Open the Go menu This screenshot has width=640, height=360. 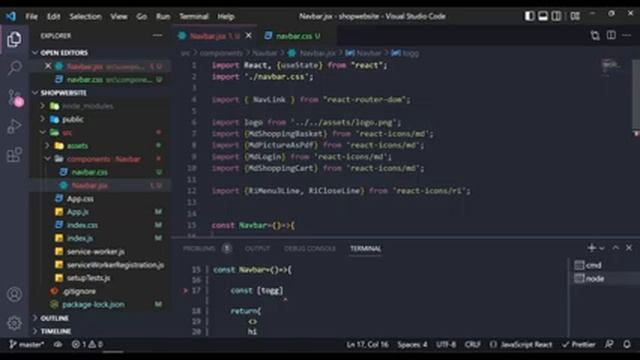(x=142, y=16)
